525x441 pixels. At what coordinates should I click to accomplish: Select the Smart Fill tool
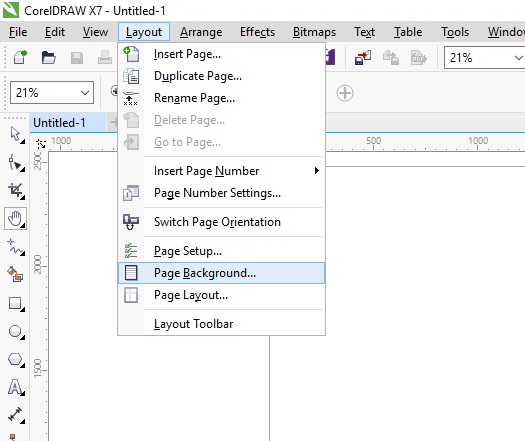click(16, 275)
